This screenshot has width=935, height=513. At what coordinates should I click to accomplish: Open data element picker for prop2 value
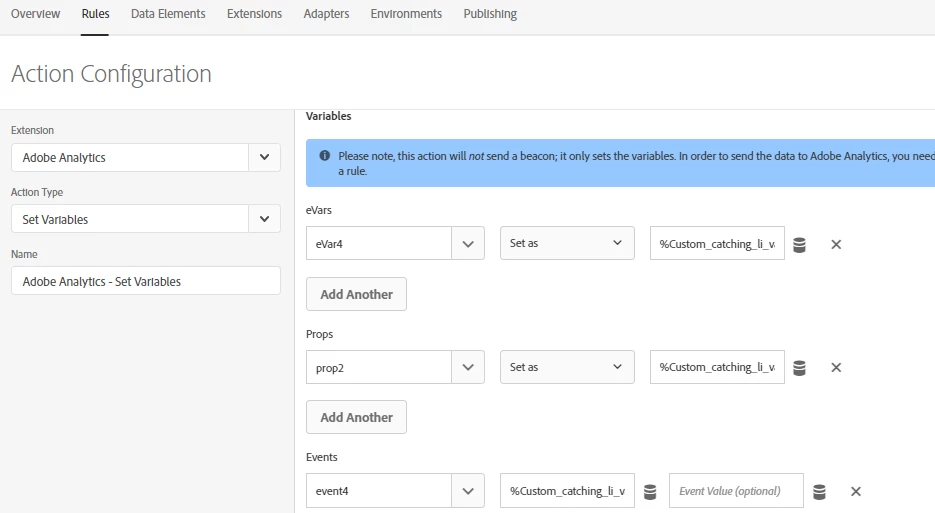coord(799,367)
